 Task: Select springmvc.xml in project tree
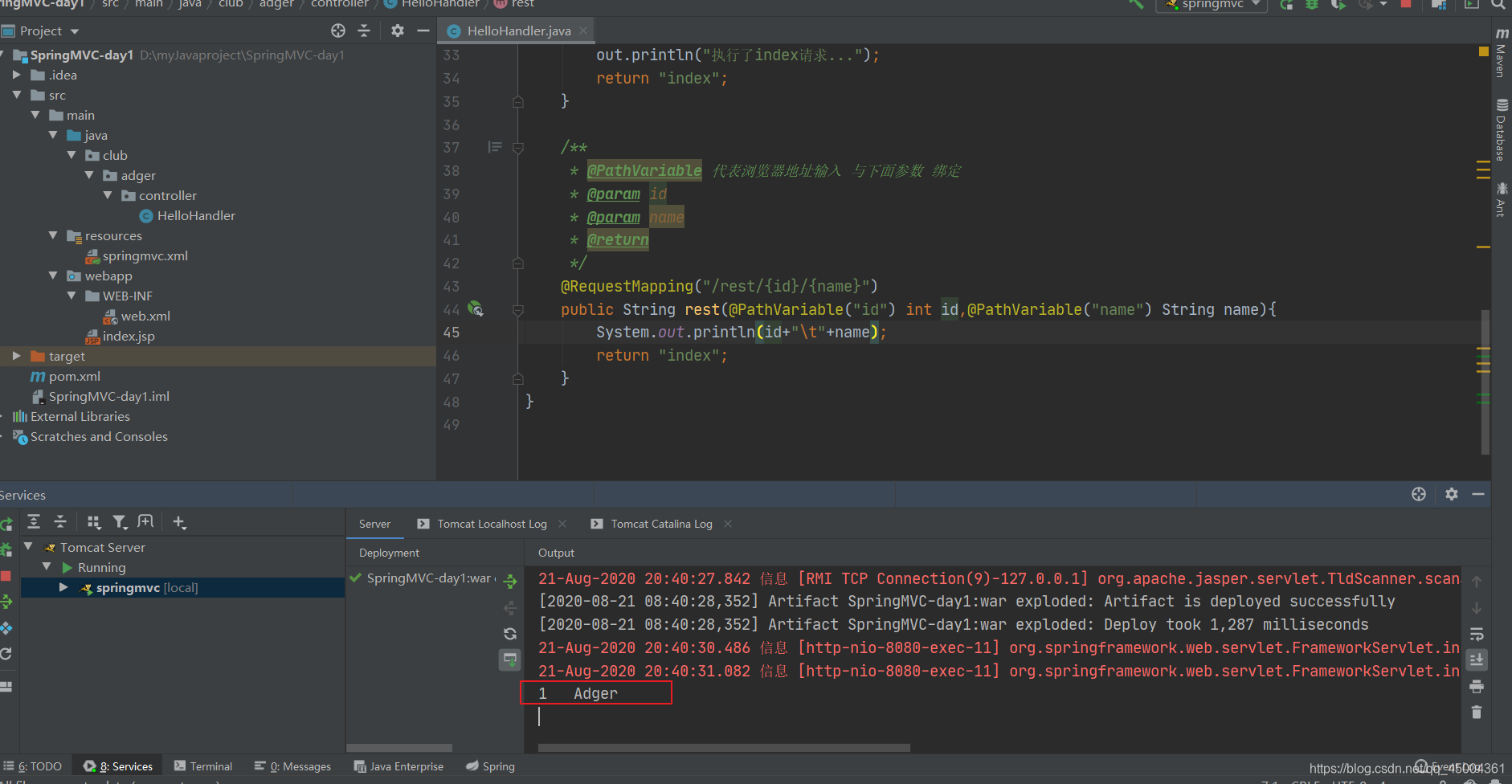[x=137, y=255]
